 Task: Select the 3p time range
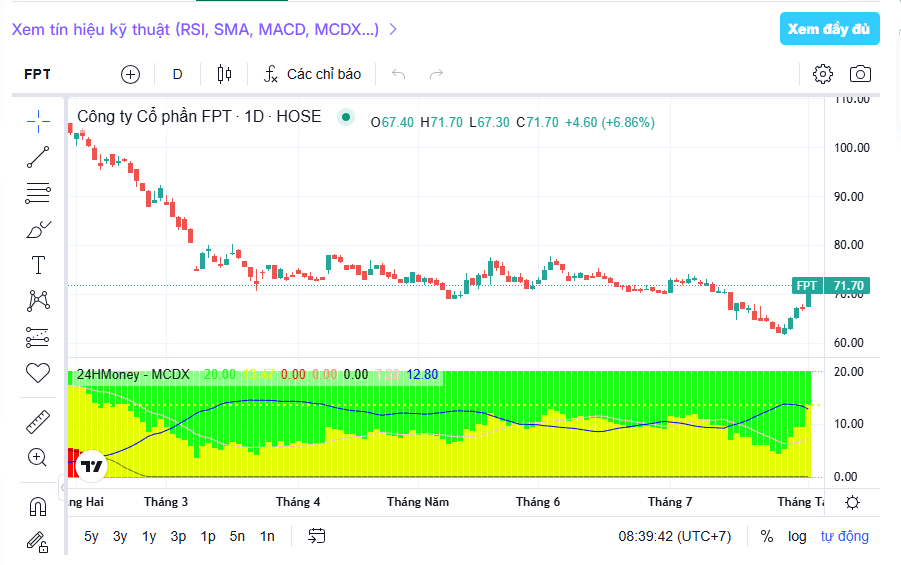coord(178,536)
